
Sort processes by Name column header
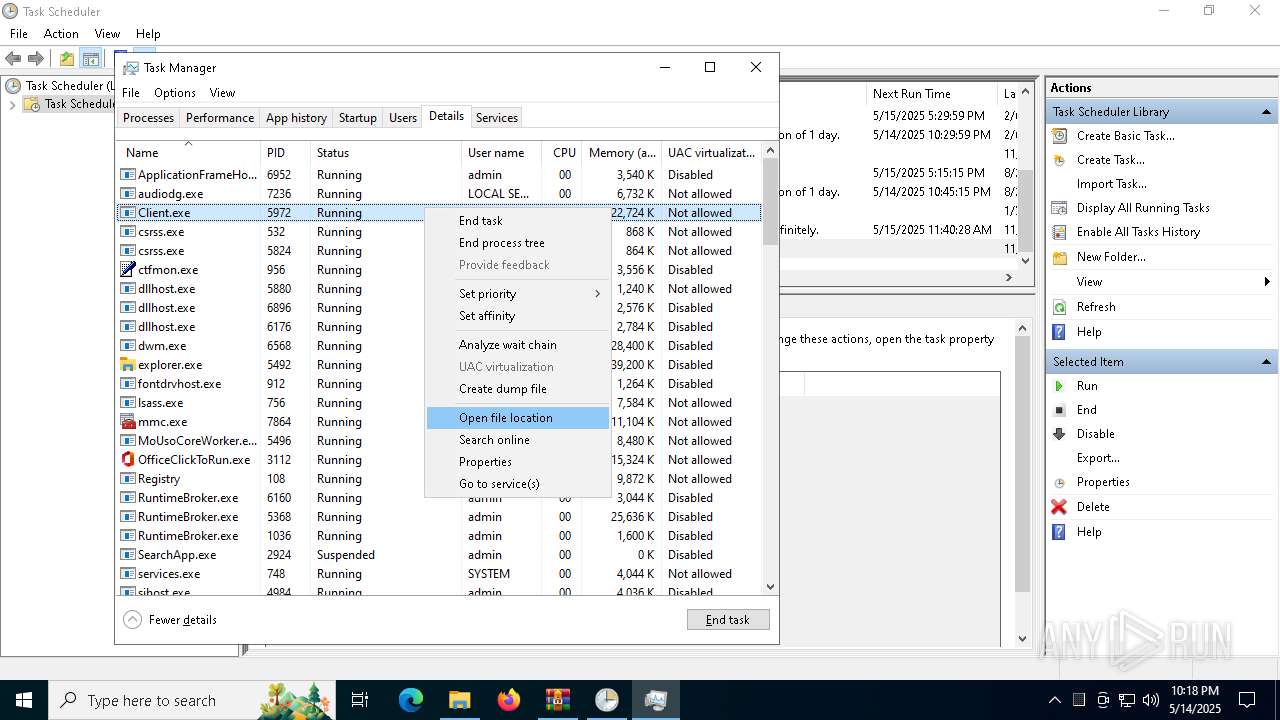pyautogui.click(x=188, y=153)
